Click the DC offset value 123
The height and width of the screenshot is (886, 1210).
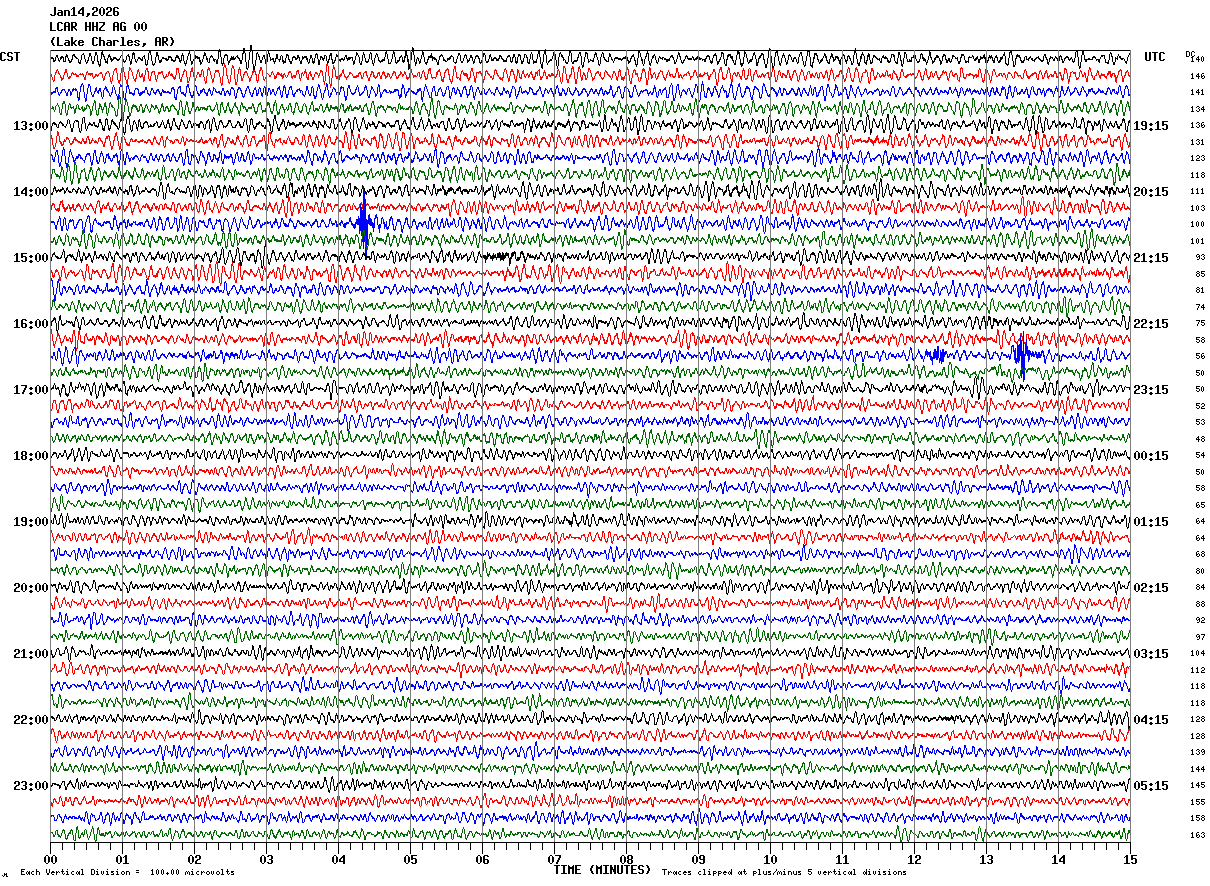pyautogui.click(x=1197, y=159)
